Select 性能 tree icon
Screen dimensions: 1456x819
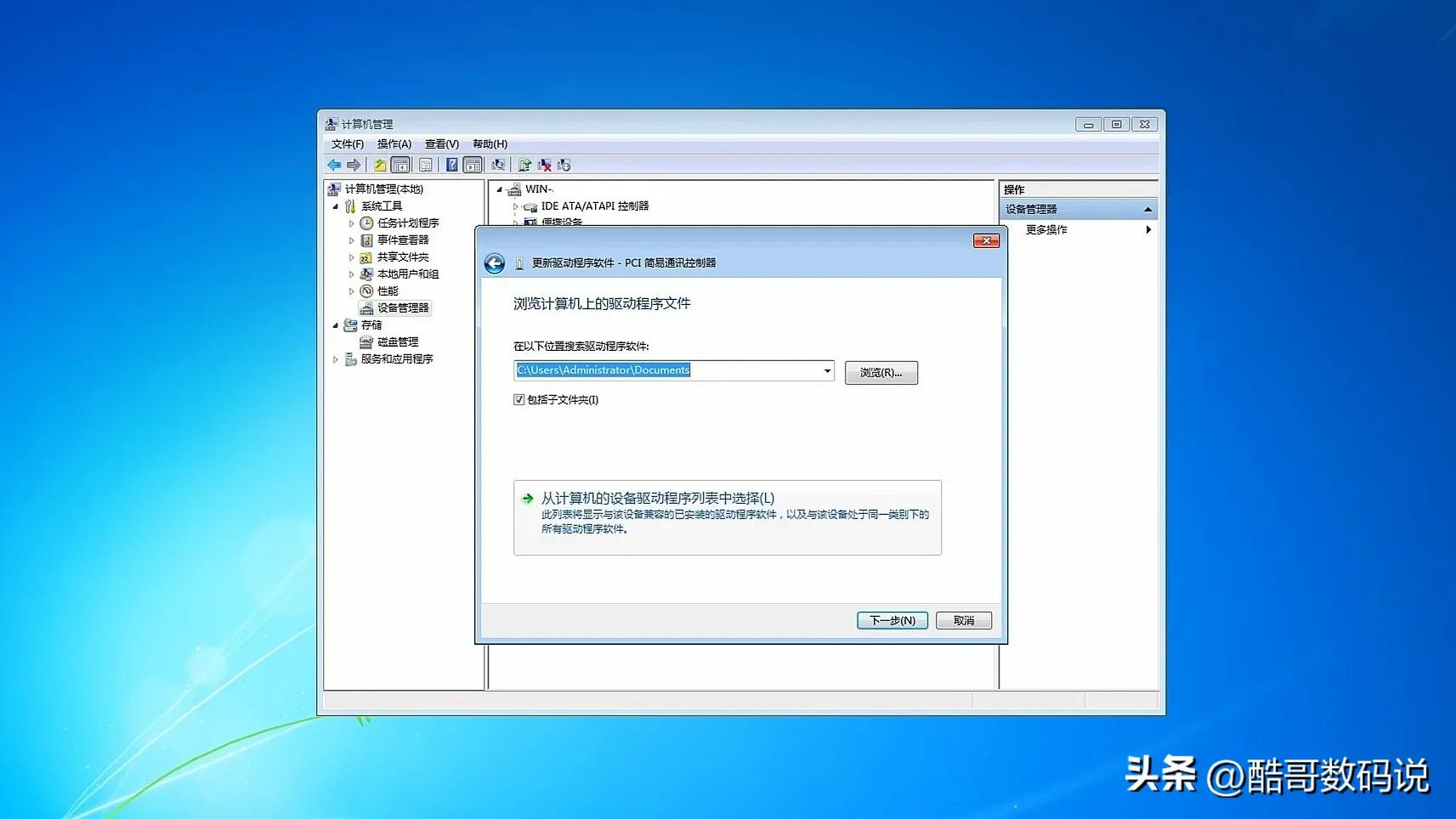click(366, 291)
